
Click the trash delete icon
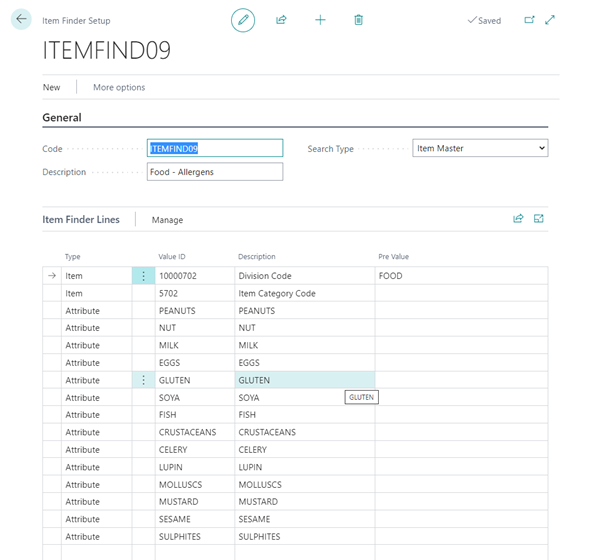tap(358, 20)
